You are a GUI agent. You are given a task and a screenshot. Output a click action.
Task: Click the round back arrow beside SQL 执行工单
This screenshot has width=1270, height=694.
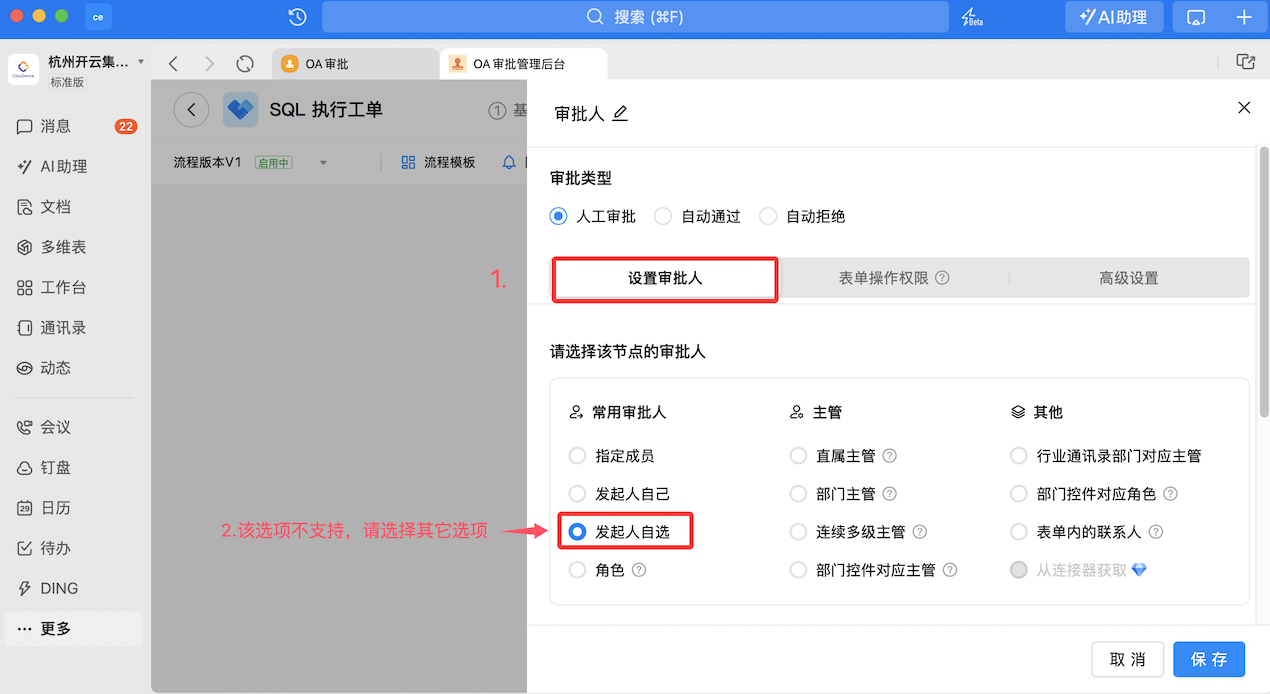coord(191,110)
